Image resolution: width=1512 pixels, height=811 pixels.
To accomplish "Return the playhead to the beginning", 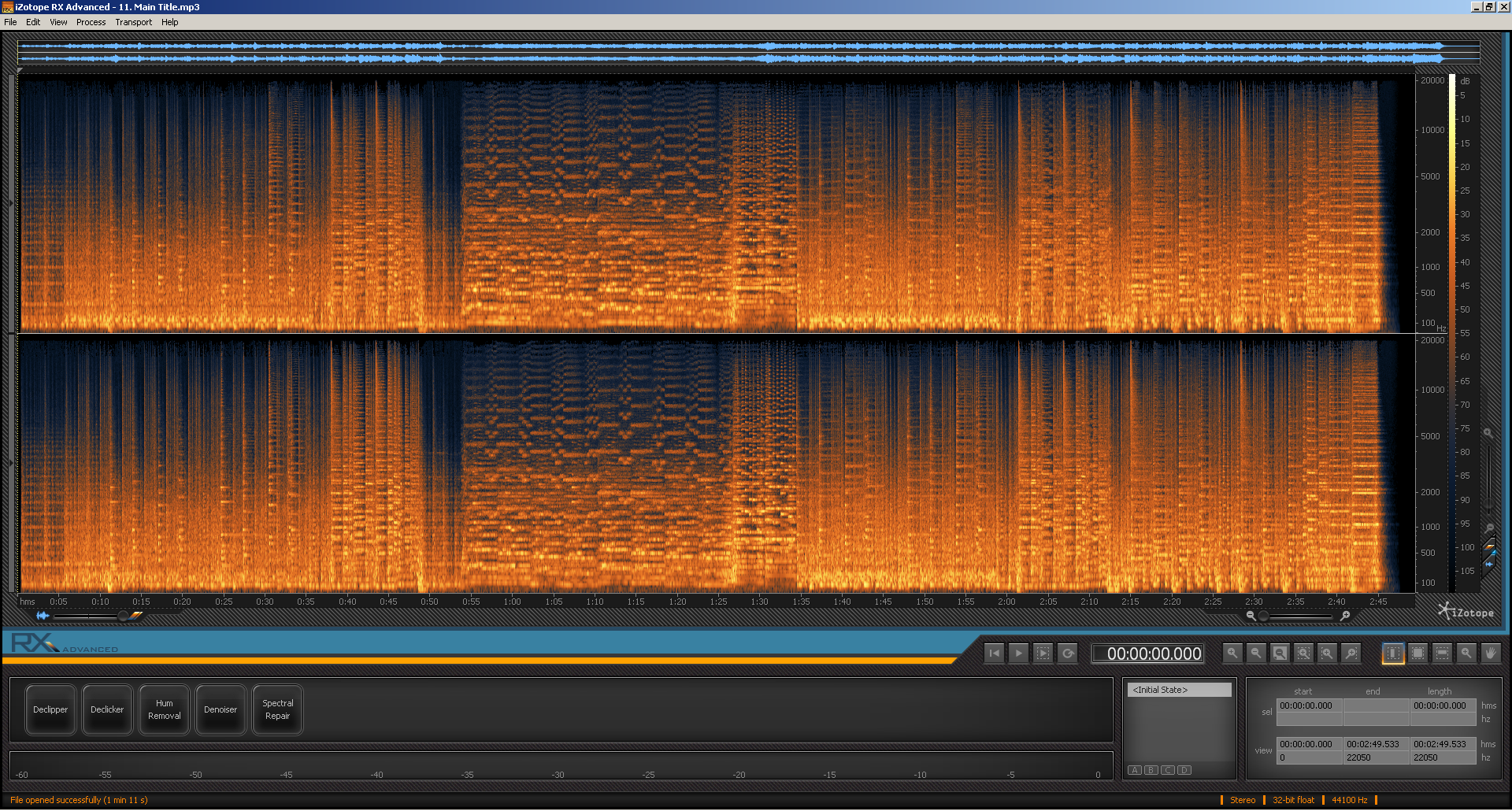I will tap(994, 653).
